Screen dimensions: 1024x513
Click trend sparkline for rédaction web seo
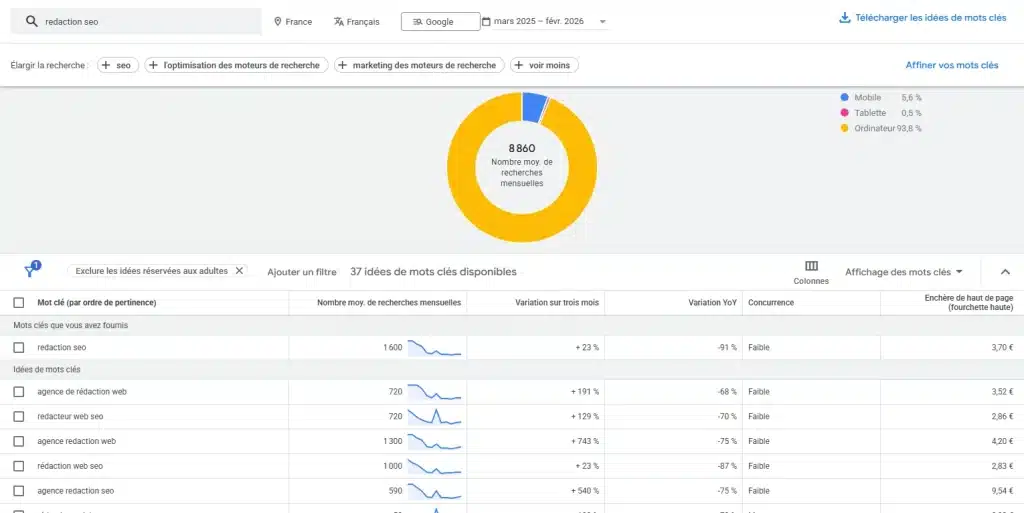pos(435,466)
